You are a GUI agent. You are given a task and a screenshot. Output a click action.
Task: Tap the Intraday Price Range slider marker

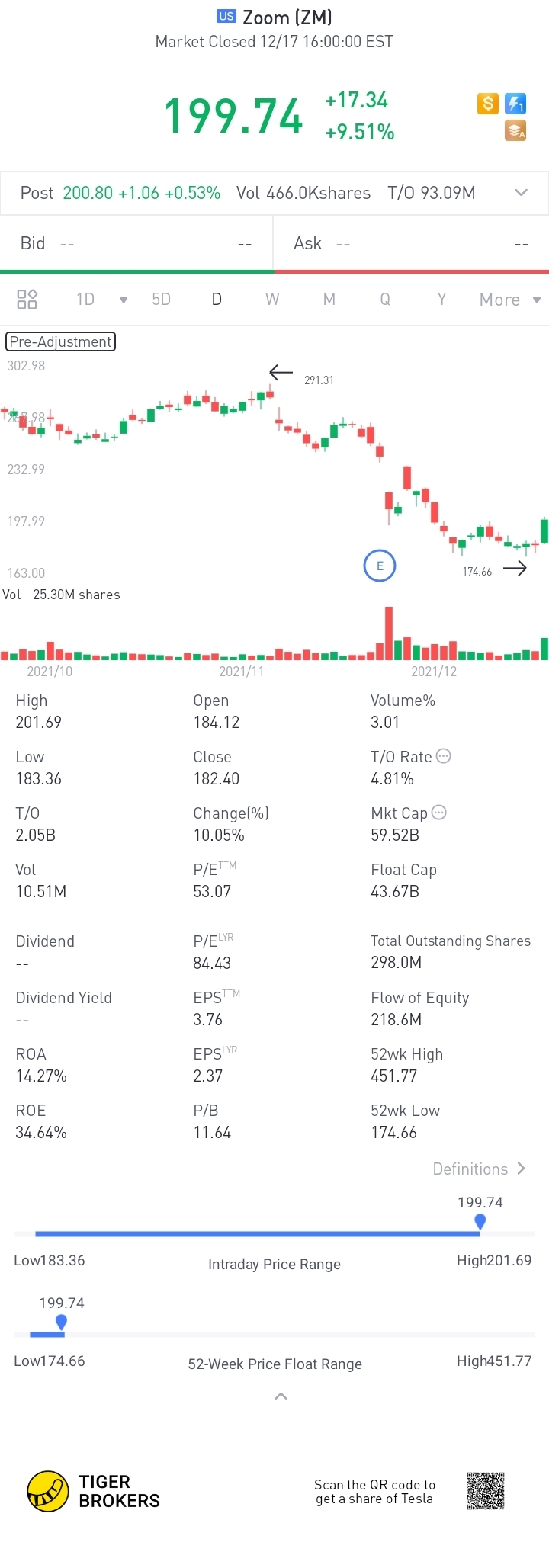click(480, 1221)
